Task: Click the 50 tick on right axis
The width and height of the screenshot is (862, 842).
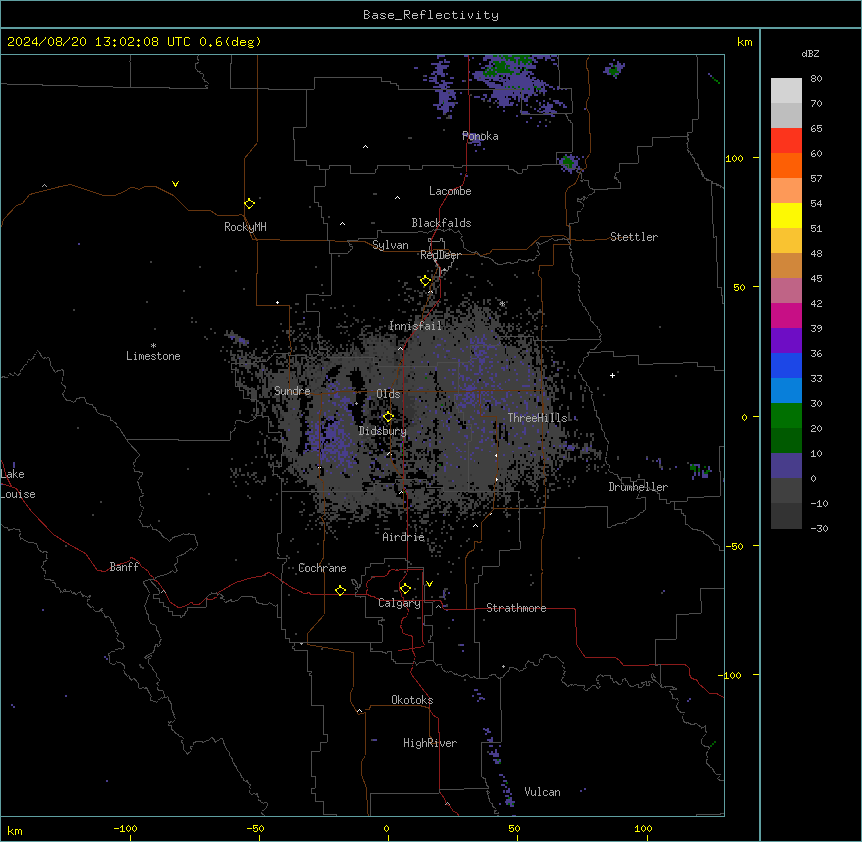Action: click(739, 287)
